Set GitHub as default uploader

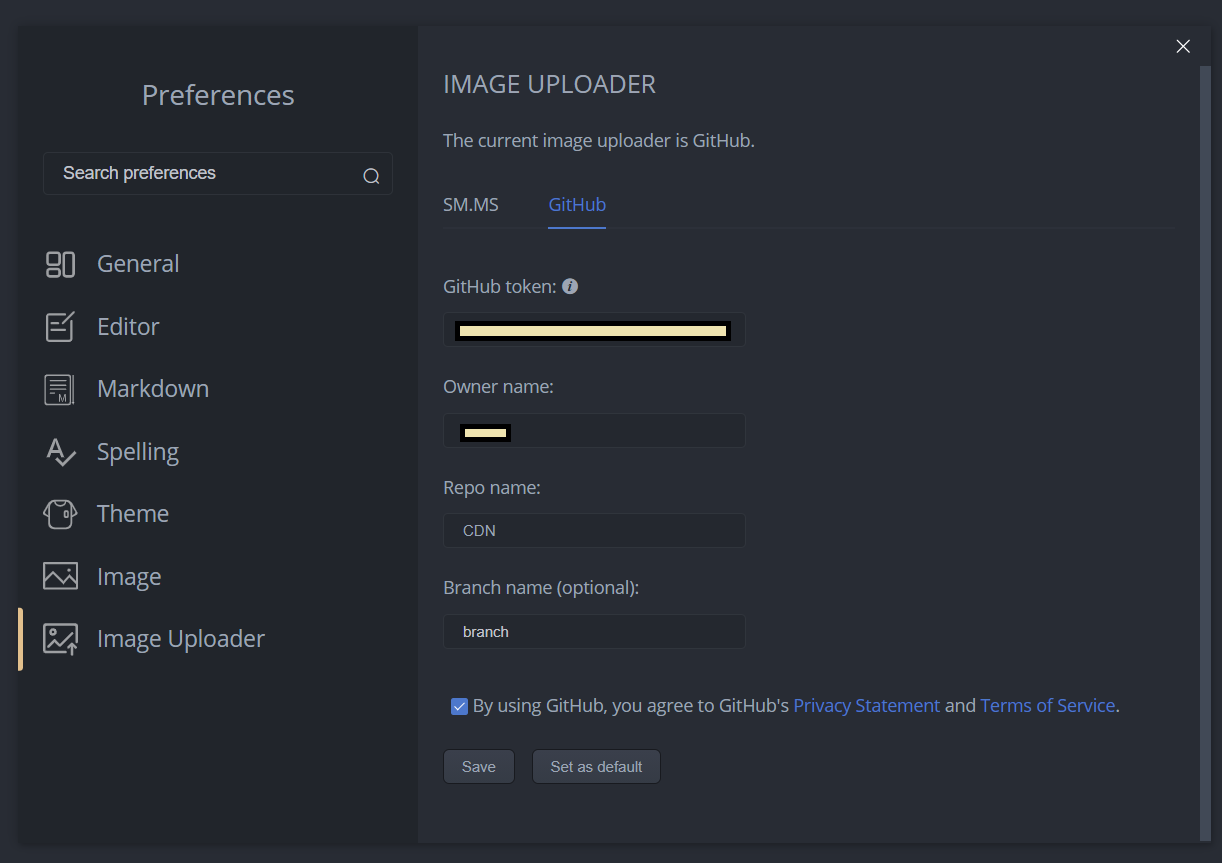596,767
